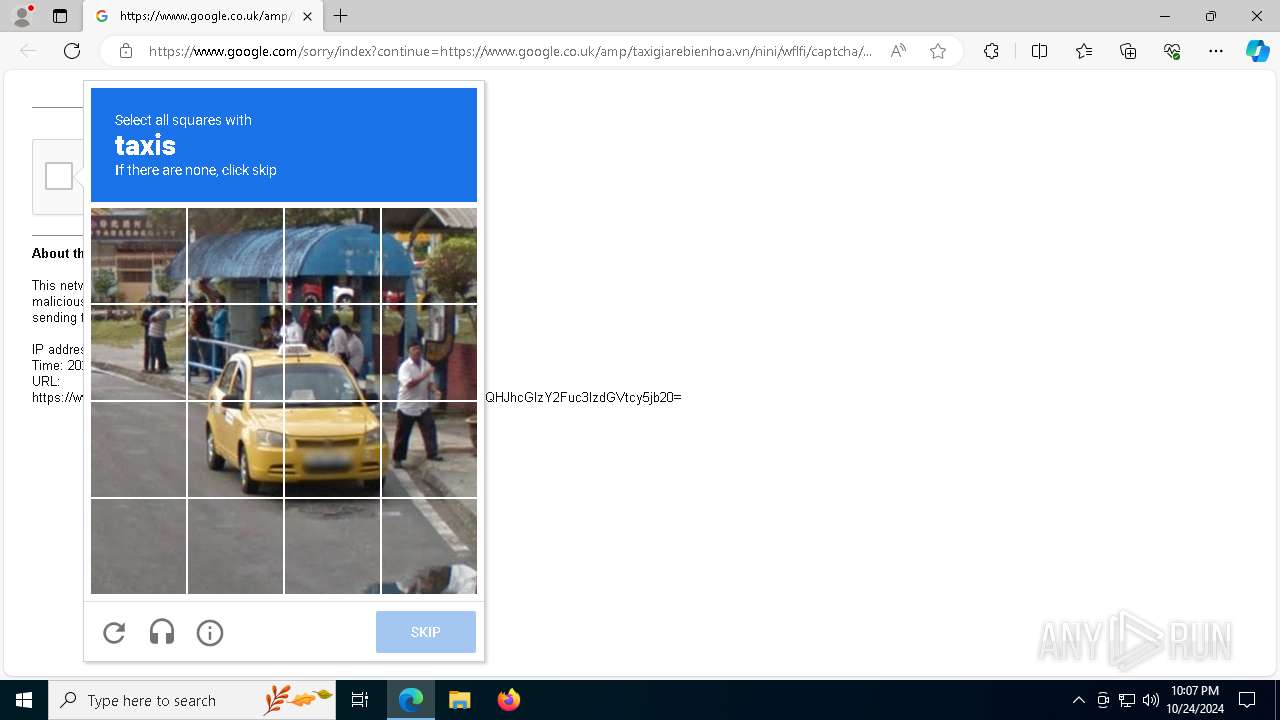Select tile with blue shelter roof center
Image resolution: width=1280 pixels, height=720 pixels.
[x=332, y=255]
